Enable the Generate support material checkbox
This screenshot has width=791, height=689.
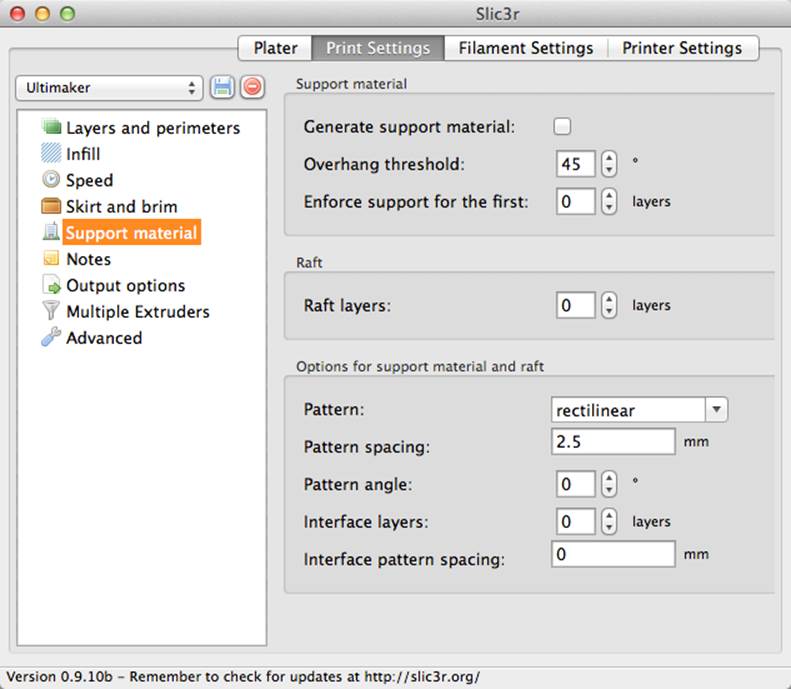(x=562, y=126)
